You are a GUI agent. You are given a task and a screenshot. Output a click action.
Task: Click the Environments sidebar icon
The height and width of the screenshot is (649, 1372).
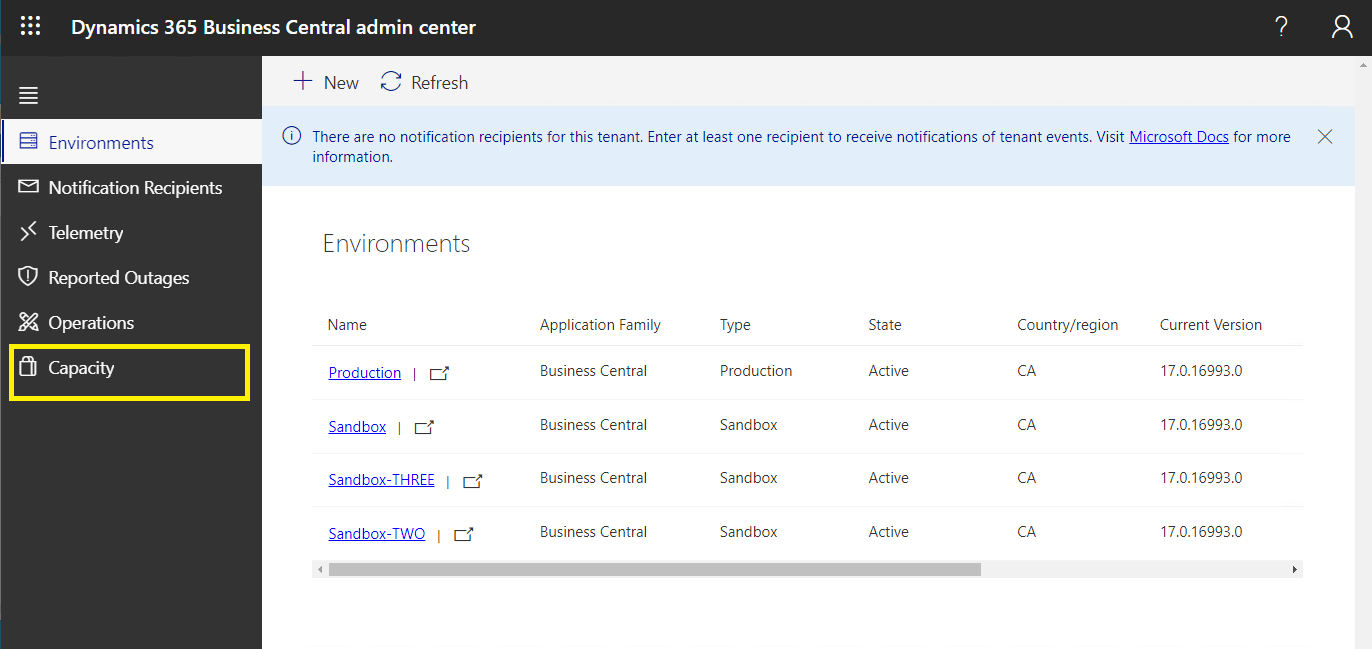(28, 141)
